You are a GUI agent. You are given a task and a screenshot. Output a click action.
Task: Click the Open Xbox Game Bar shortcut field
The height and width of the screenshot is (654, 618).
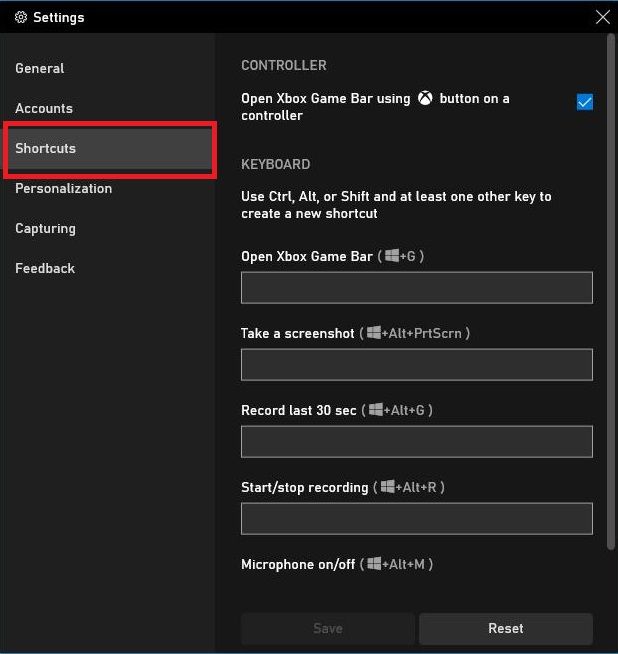pyautogui.click(x=416, y=288)
